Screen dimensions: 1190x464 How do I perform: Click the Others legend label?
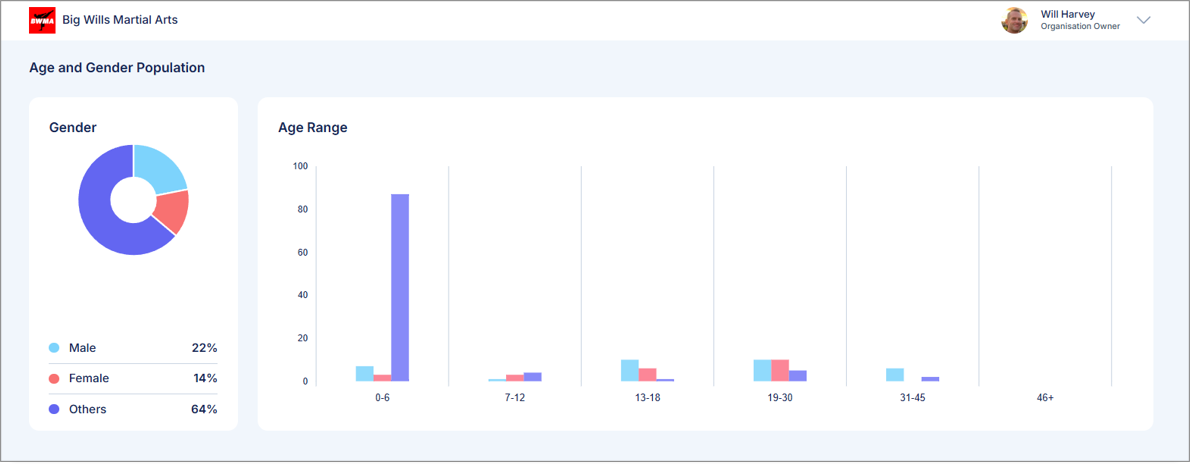click(x=87, y=409)
